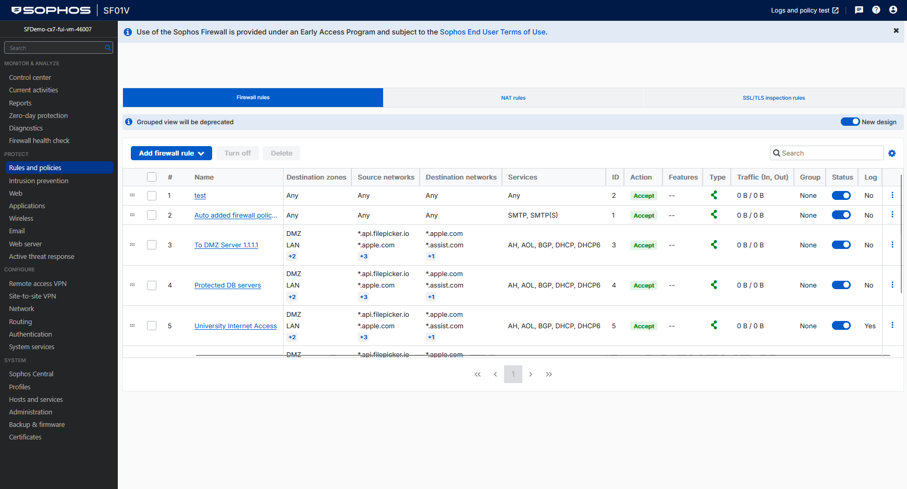
Task: Toggle the New design switch
Action: [x=850, y=122]
